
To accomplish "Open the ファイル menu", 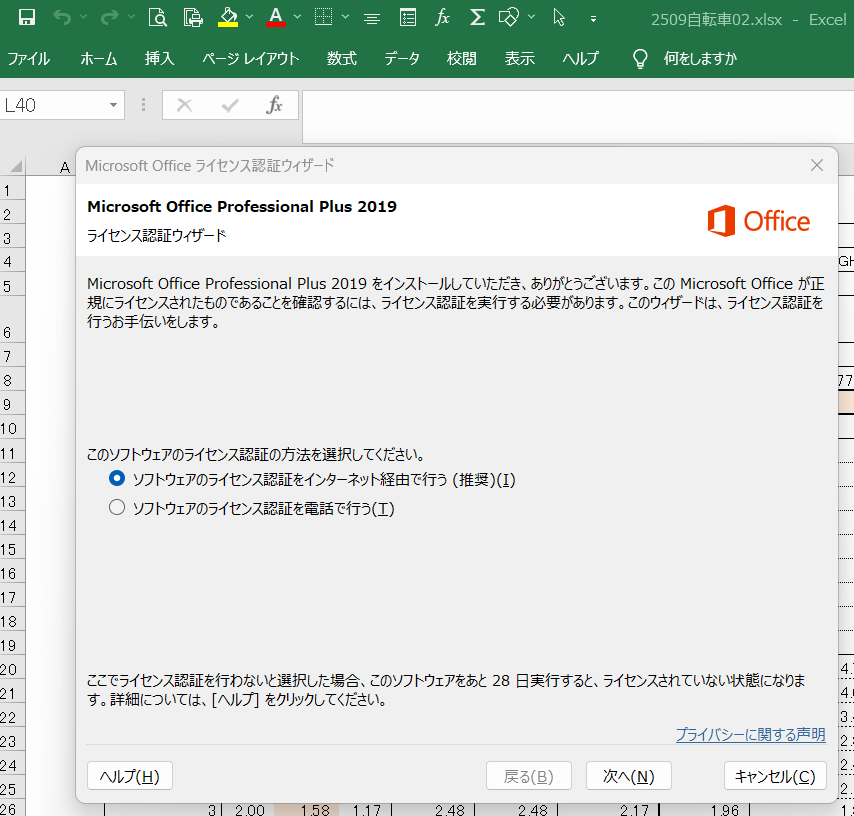I will point(29,59).
